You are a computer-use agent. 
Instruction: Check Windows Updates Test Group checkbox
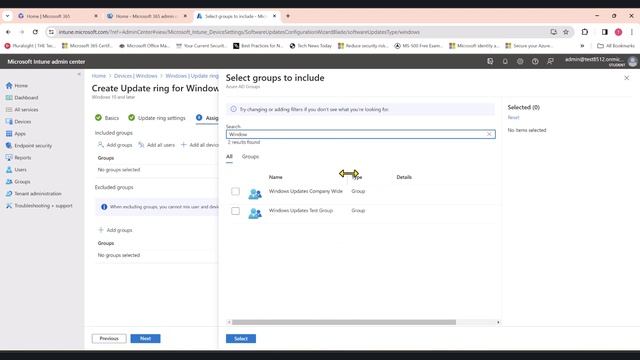236,211
